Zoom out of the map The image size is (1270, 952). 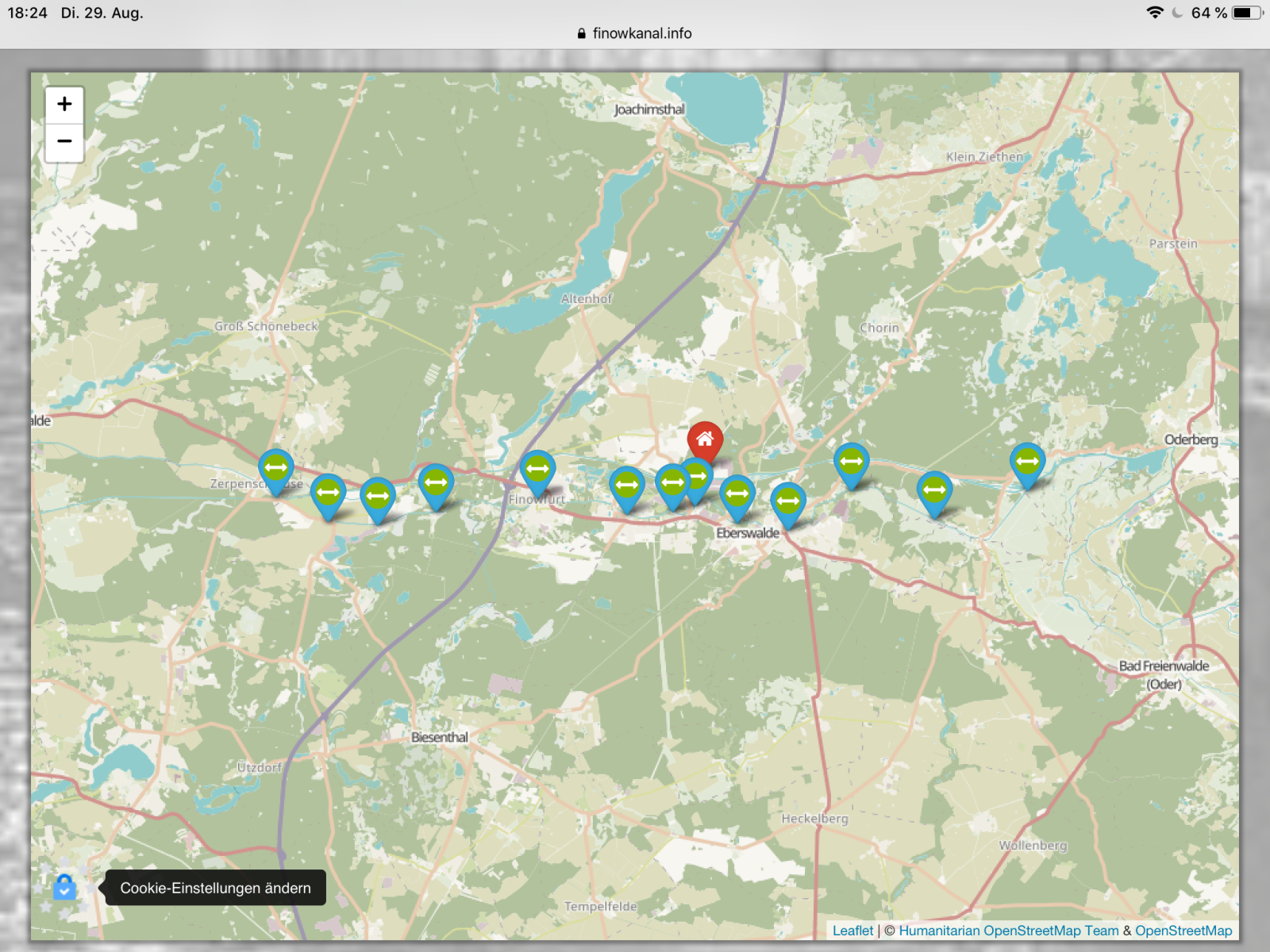pos(64,142)
